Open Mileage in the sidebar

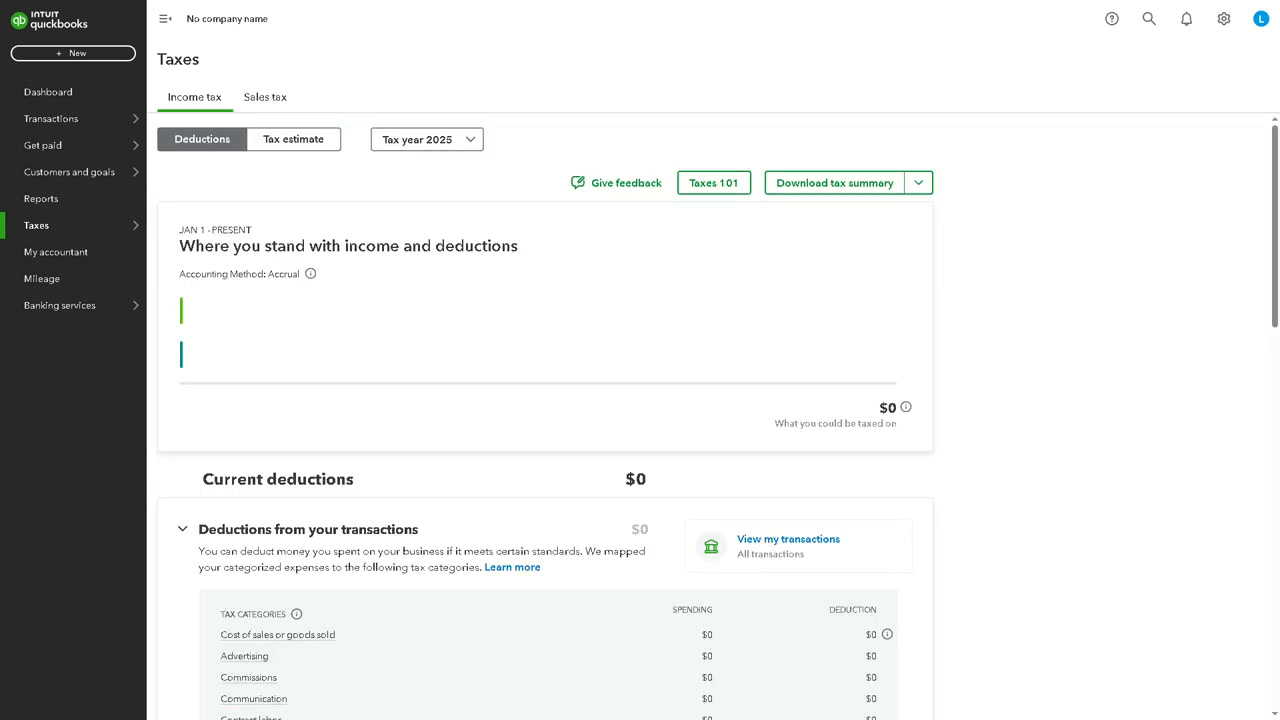click(x=42, y=279)
